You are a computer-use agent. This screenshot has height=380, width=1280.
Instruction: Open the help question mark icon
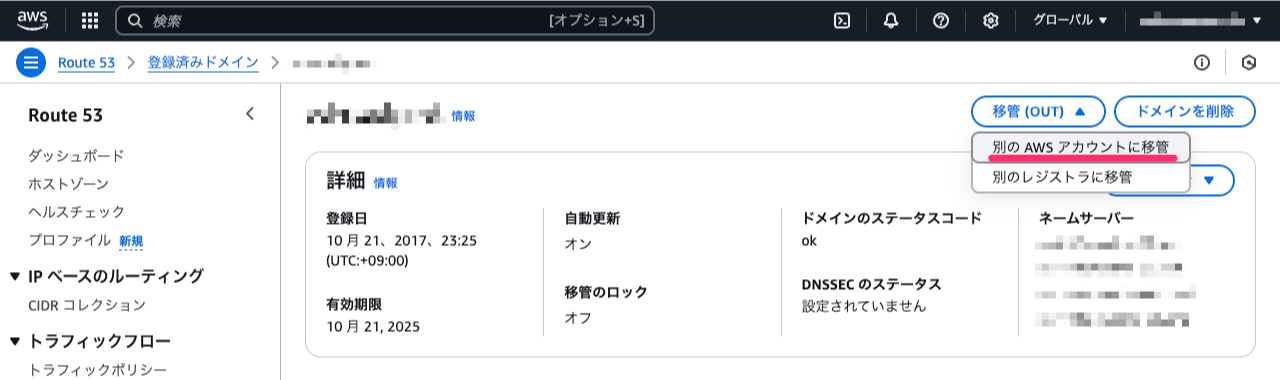(x=940, y=20)
